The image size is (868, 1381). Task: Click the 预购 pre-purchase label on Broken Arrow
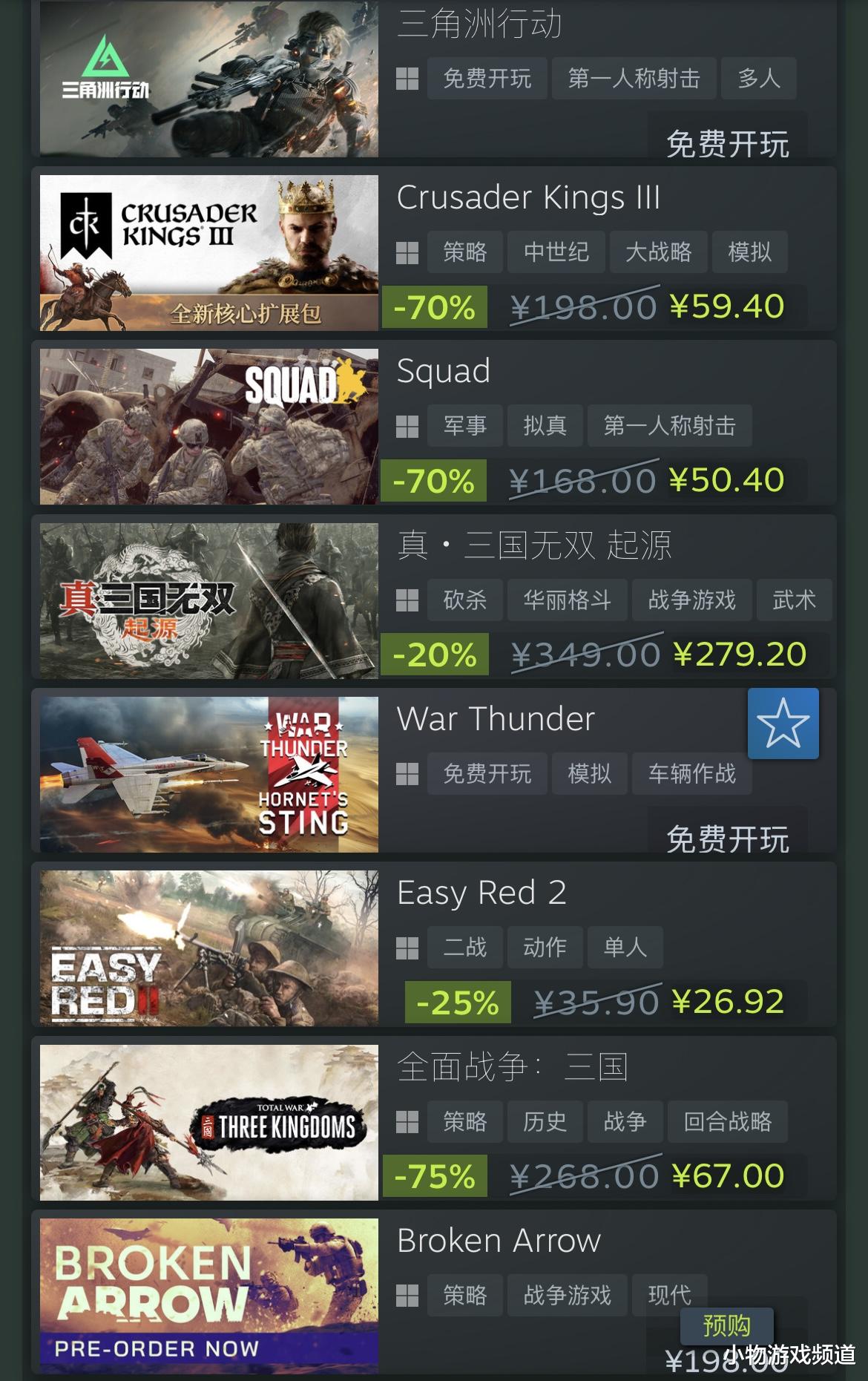[727, 1325]
